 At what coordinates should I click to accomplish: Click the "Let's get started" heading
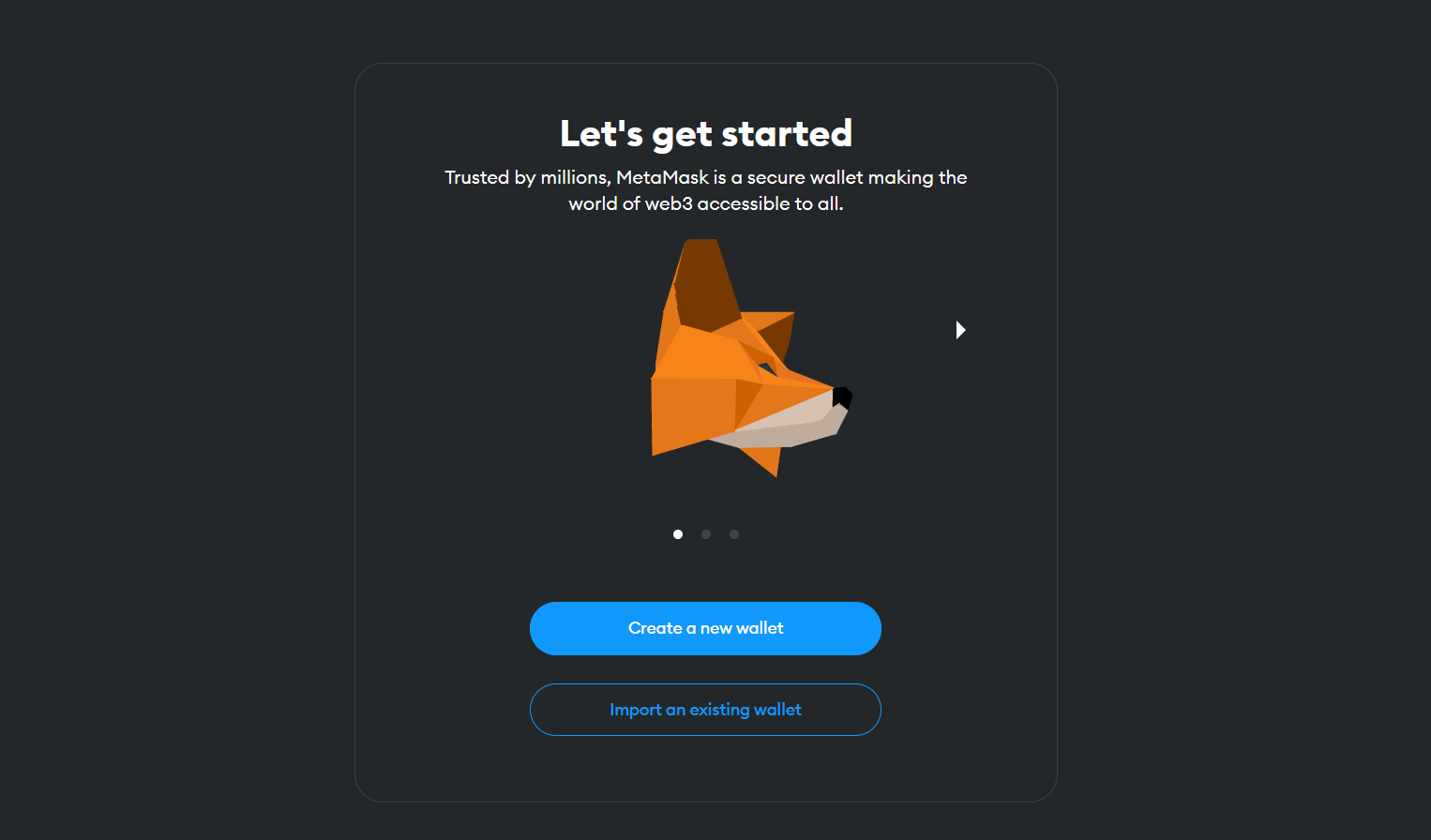click(x=706, y=134)
